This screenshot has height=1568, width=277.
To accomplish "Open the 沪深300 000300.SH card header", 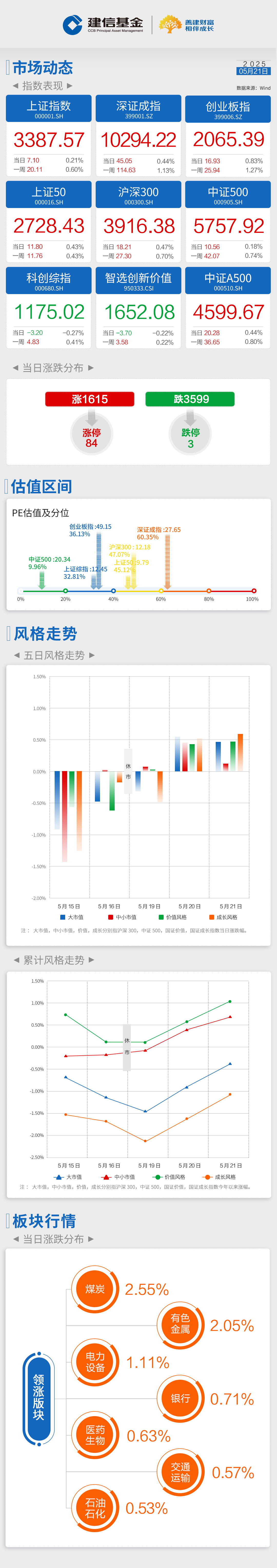I will 138,195.
